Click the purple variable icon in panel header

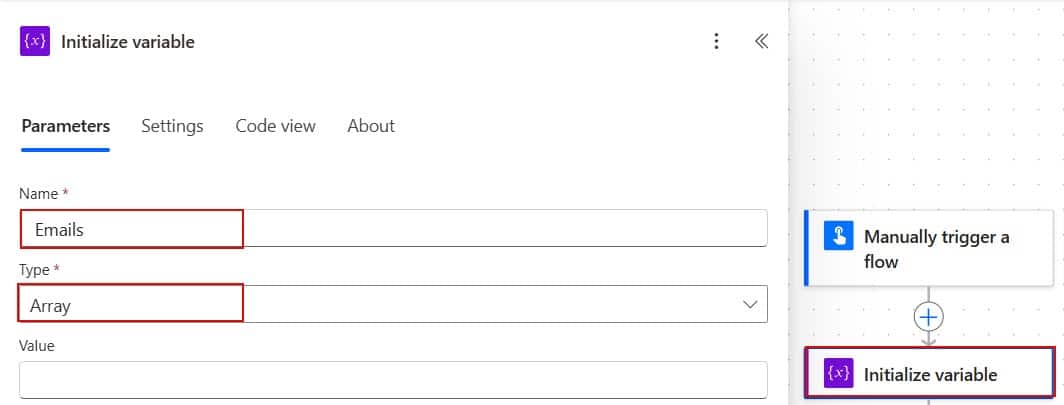click(36, 41)
